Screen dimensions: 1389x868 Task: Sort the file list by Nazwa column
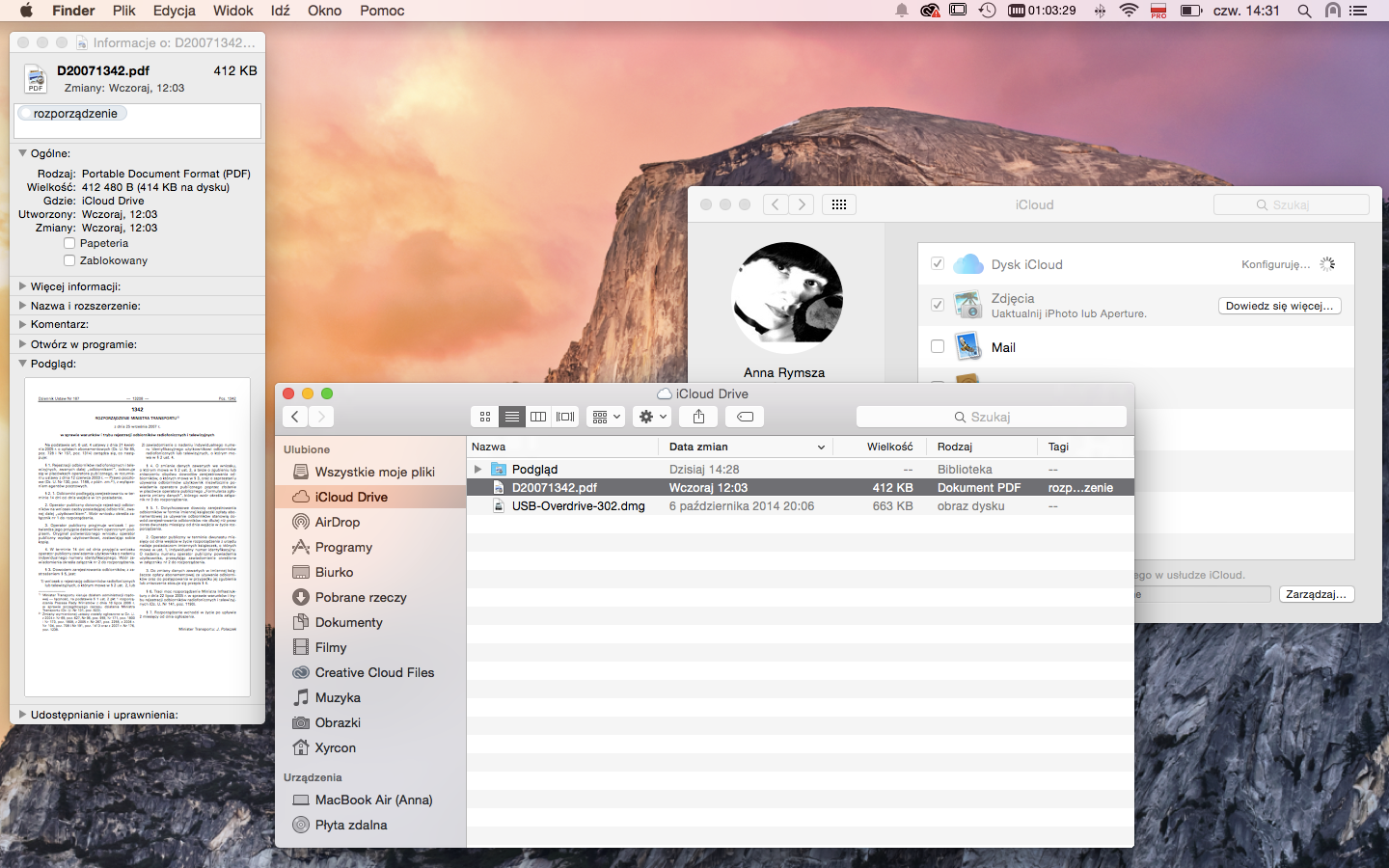pyautogui.click(x=563, y=447)
